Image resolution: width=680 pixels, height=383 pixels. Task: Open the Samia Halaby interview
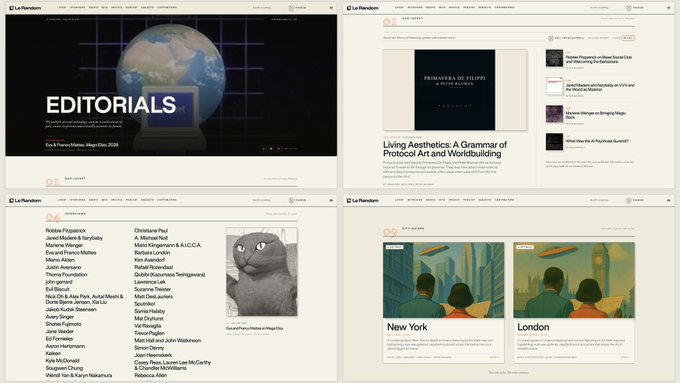tap(150, 311)
